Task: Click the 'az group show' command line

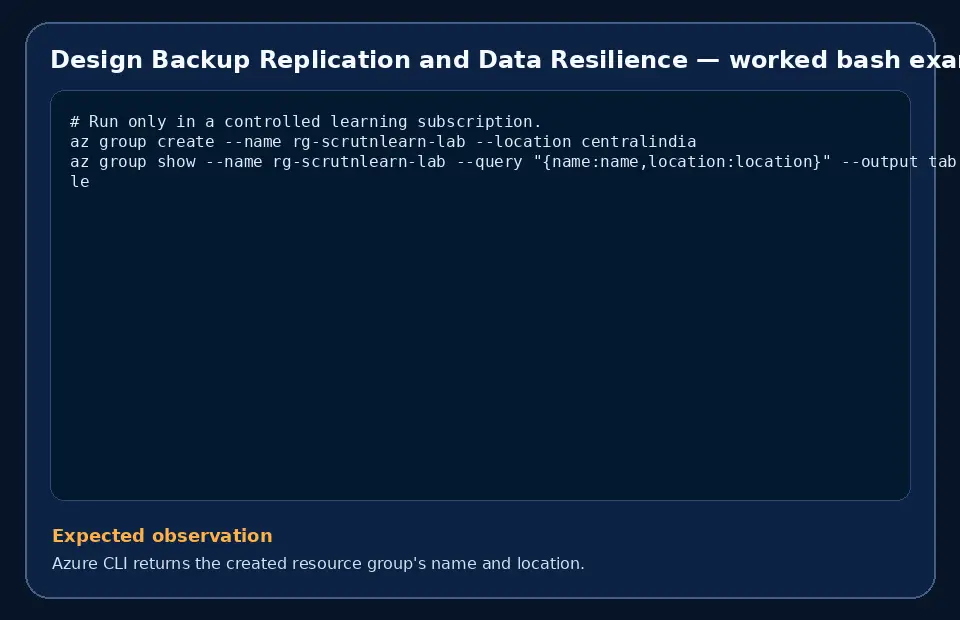Action: (x=513, y=162)
